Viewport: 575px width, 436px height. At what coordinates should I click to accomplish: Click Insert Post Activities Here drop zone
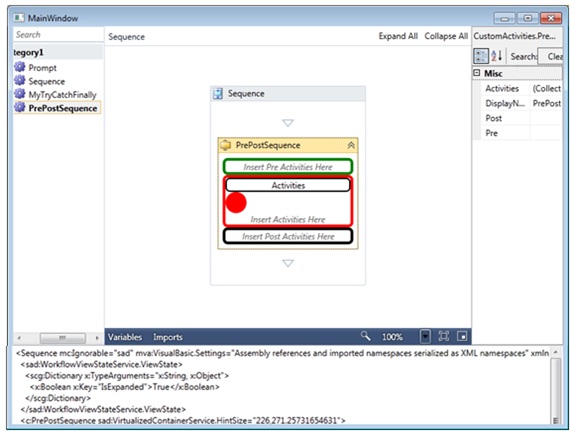[x=288, y=236]
